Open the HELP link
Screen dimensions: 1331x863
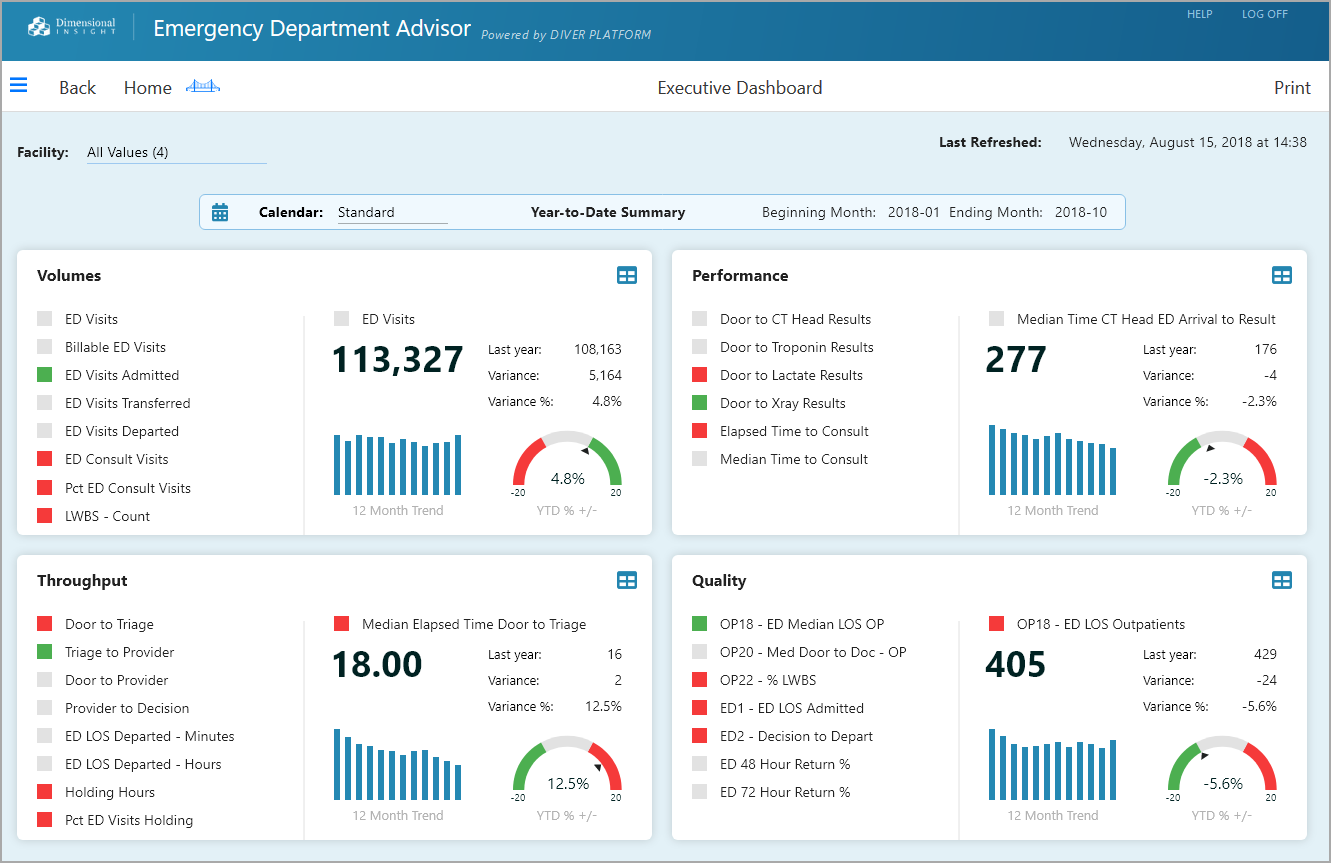pyautogui.click(x=1200, y=14)
